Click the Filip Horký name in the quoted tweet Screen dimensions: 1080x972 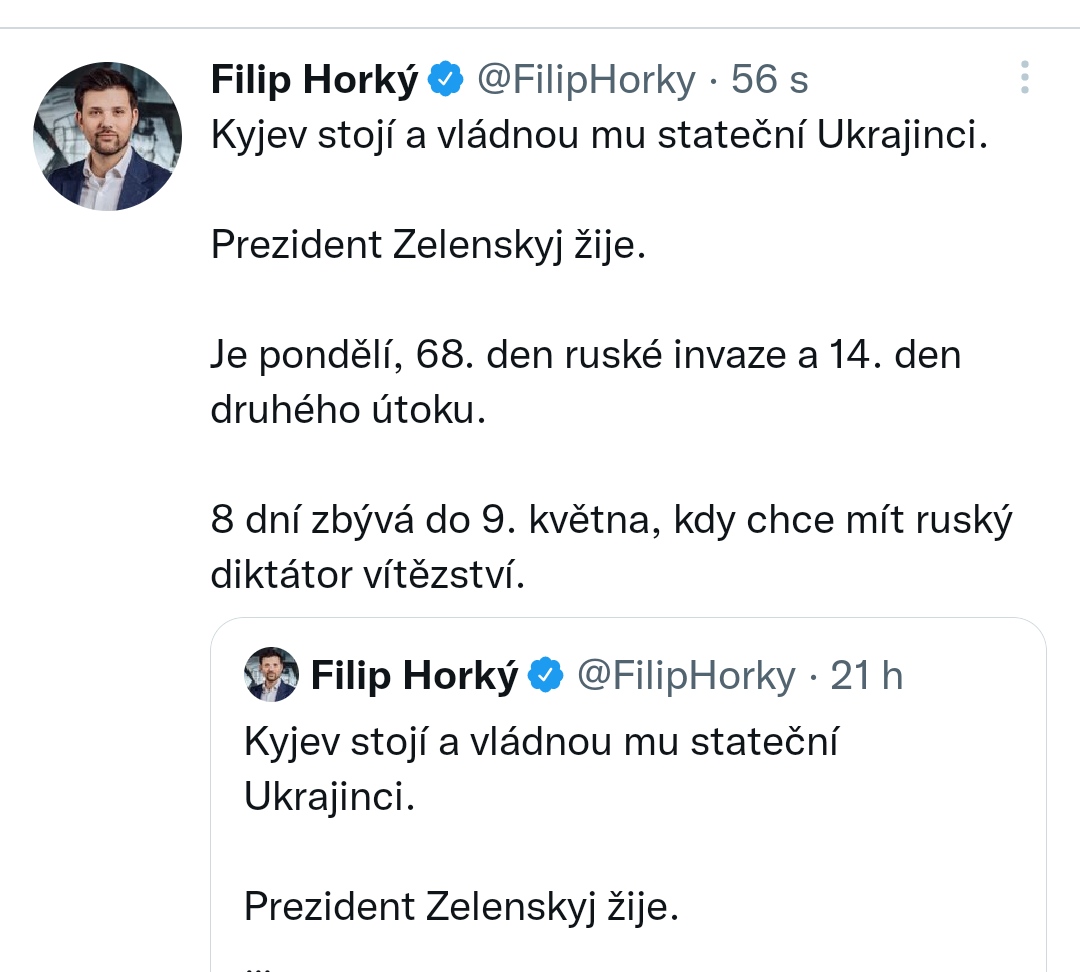415,676
